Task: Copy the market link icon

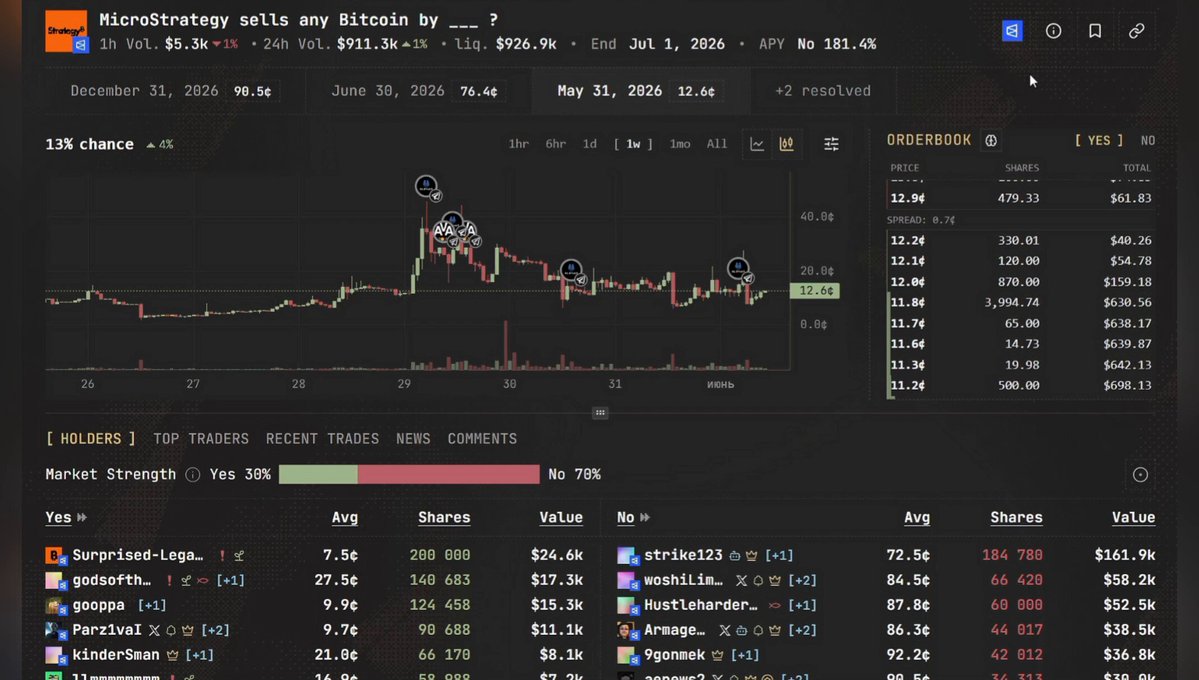Action: [x=1136, y=31]
